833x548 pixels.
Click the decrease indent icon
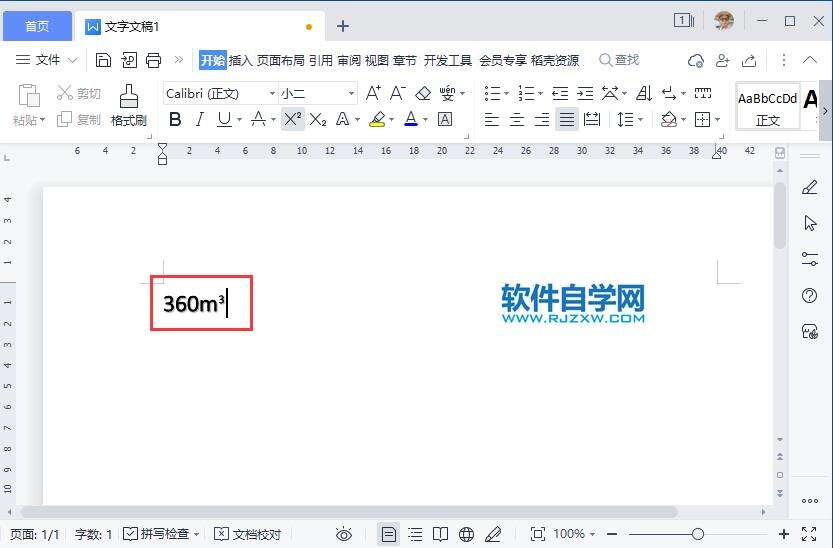560,94
